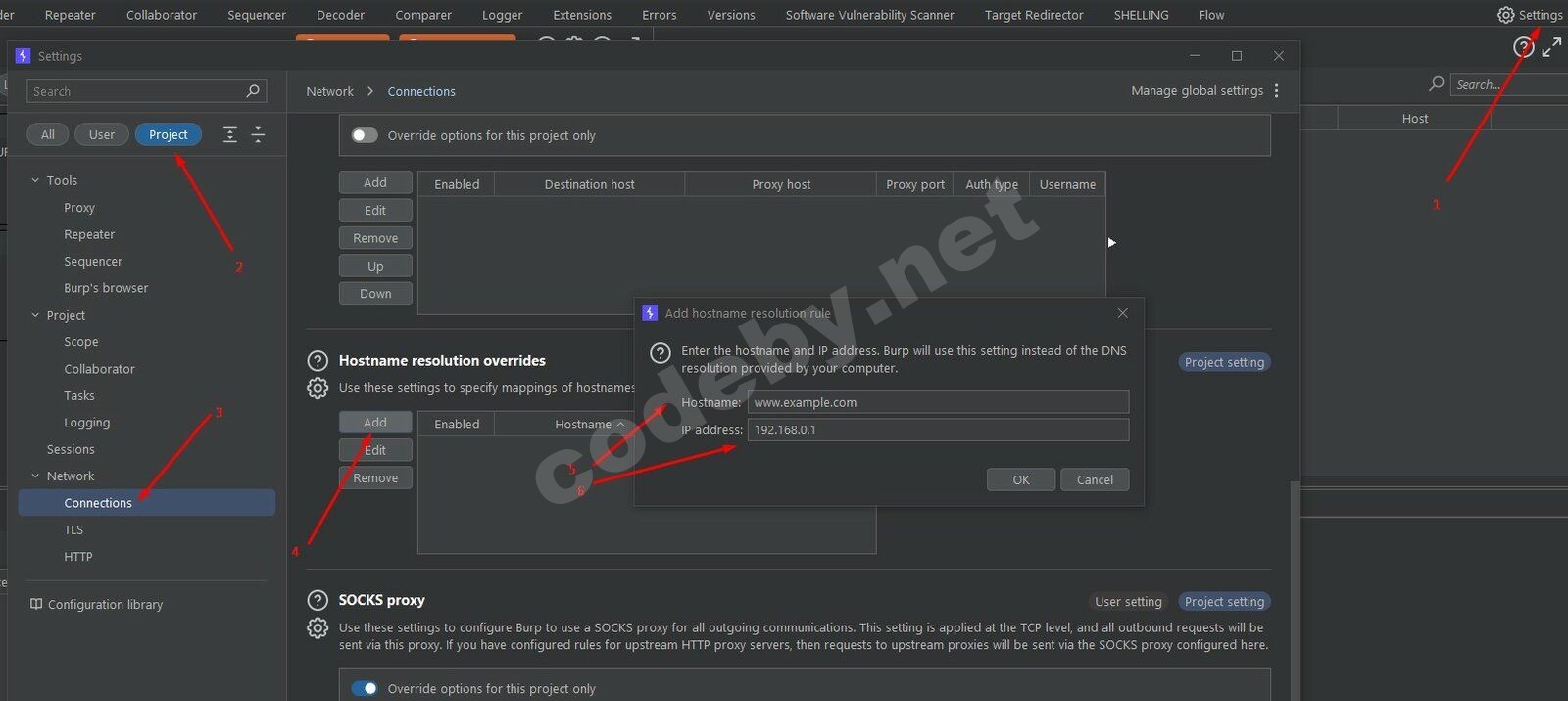Click the help icon in the Add hostname dialog
1568x701 pixels.
(661, 353)
